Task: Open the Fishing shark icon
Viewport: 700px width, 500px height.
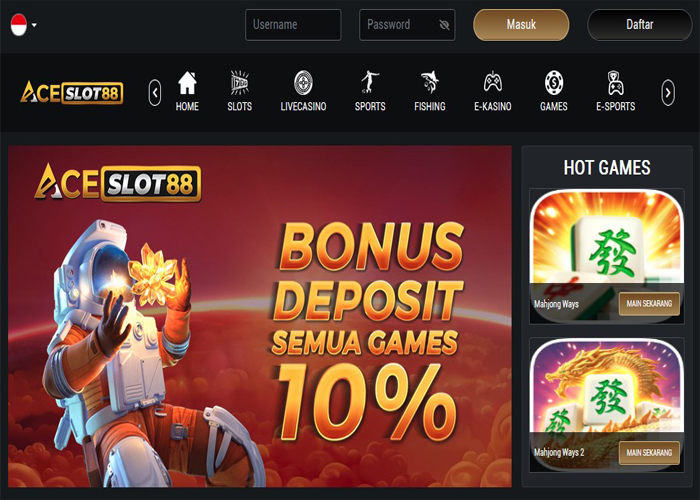Action: coord(429,82)
